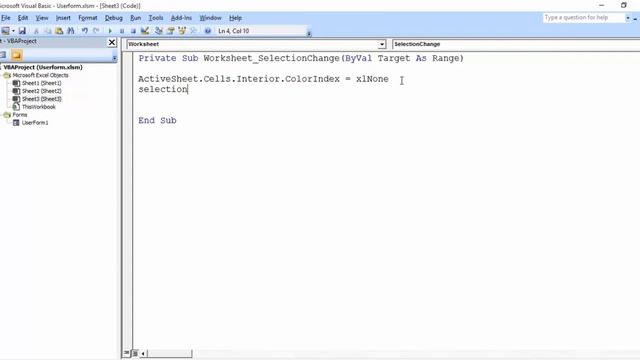This screenshot has width=640, height=360.
Task: Click the Toolbox toolbar icon
Action: 193,31
